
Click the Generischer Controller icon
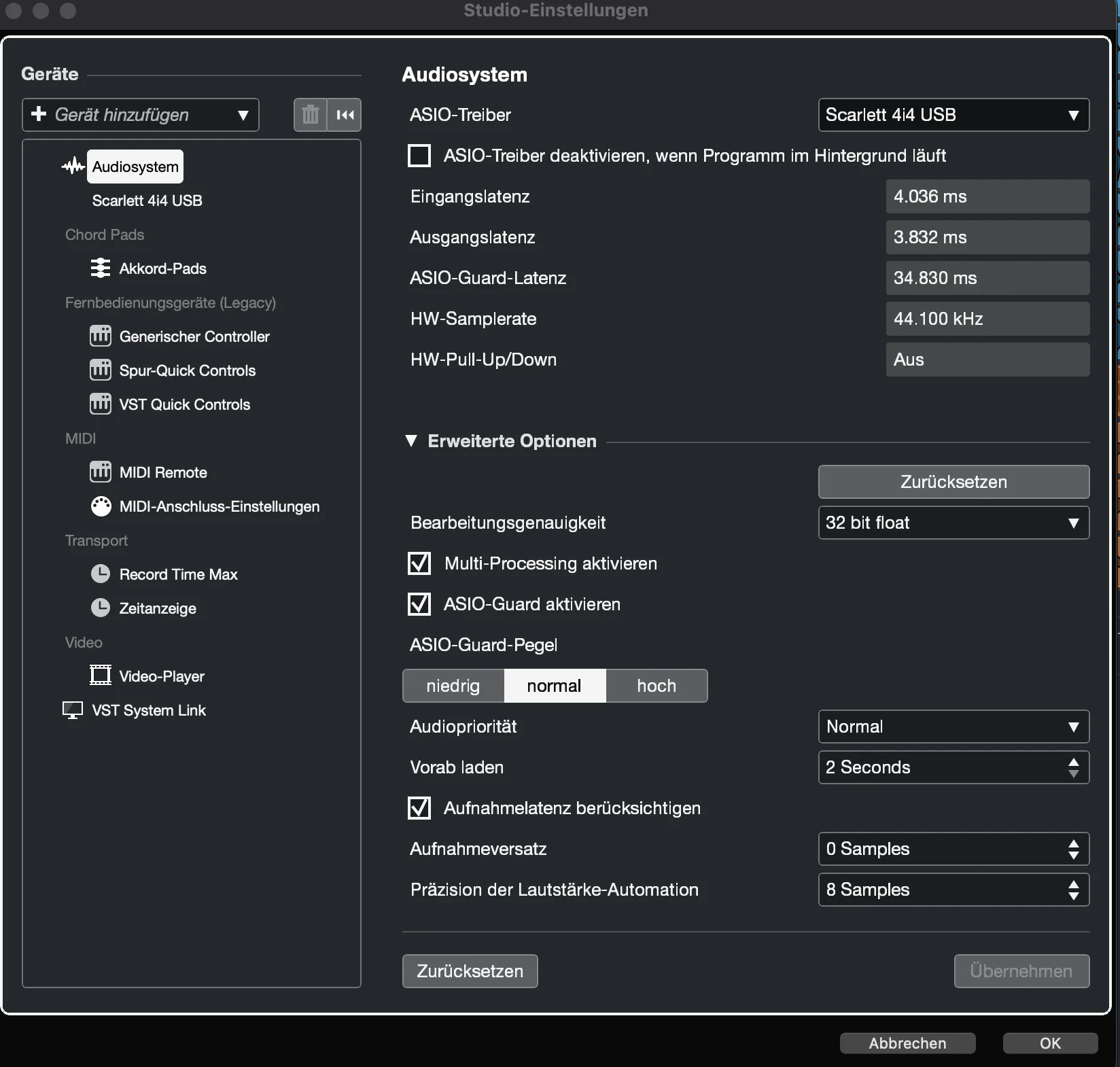pyautogui.click(x=101, y=336)
